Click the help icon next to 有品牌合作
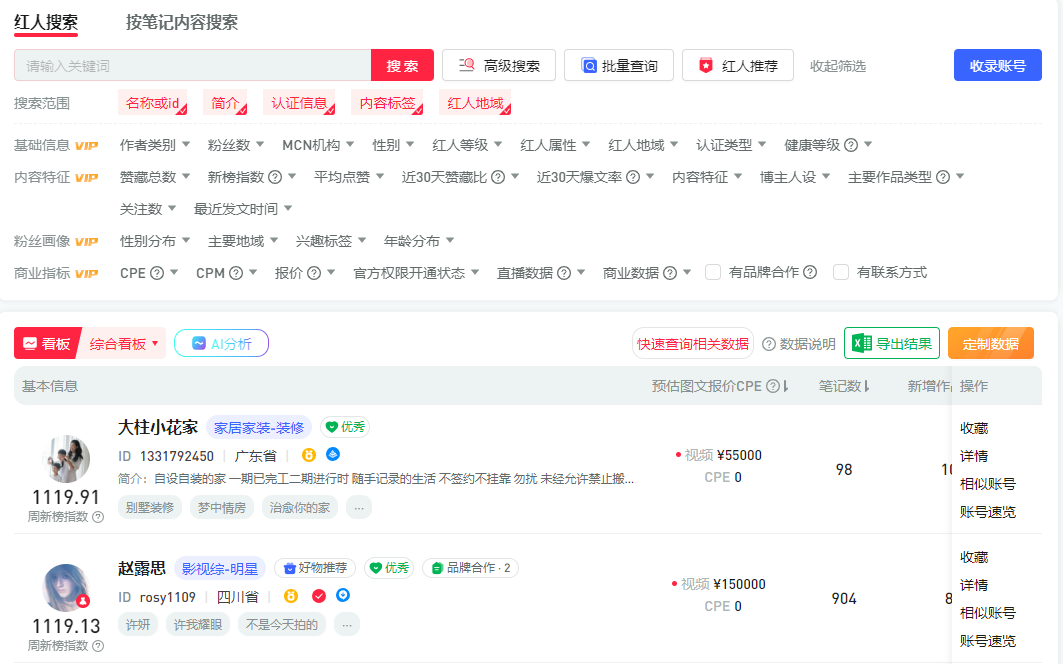The width and height of the screenshot is (1063, 664). click(x=810, y=272)
